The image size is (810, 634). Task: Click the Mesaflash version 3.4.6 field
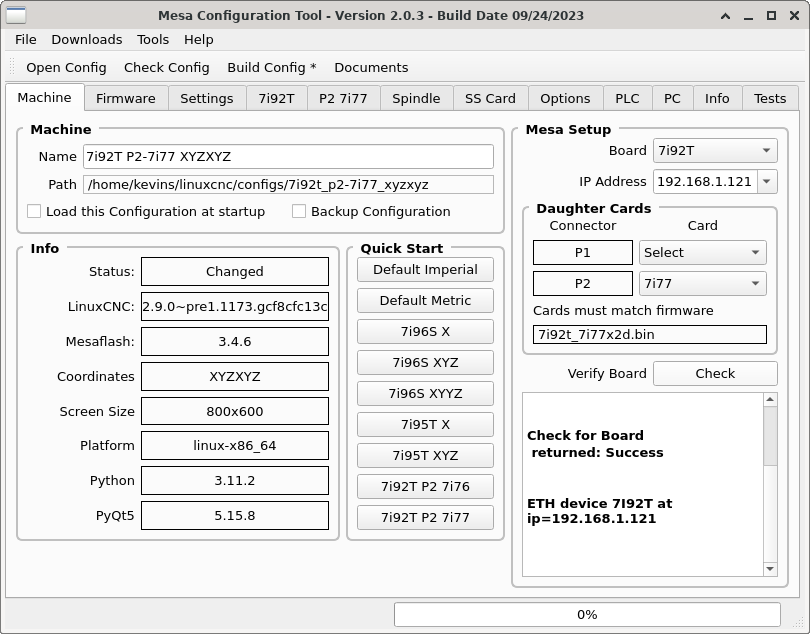235,342
